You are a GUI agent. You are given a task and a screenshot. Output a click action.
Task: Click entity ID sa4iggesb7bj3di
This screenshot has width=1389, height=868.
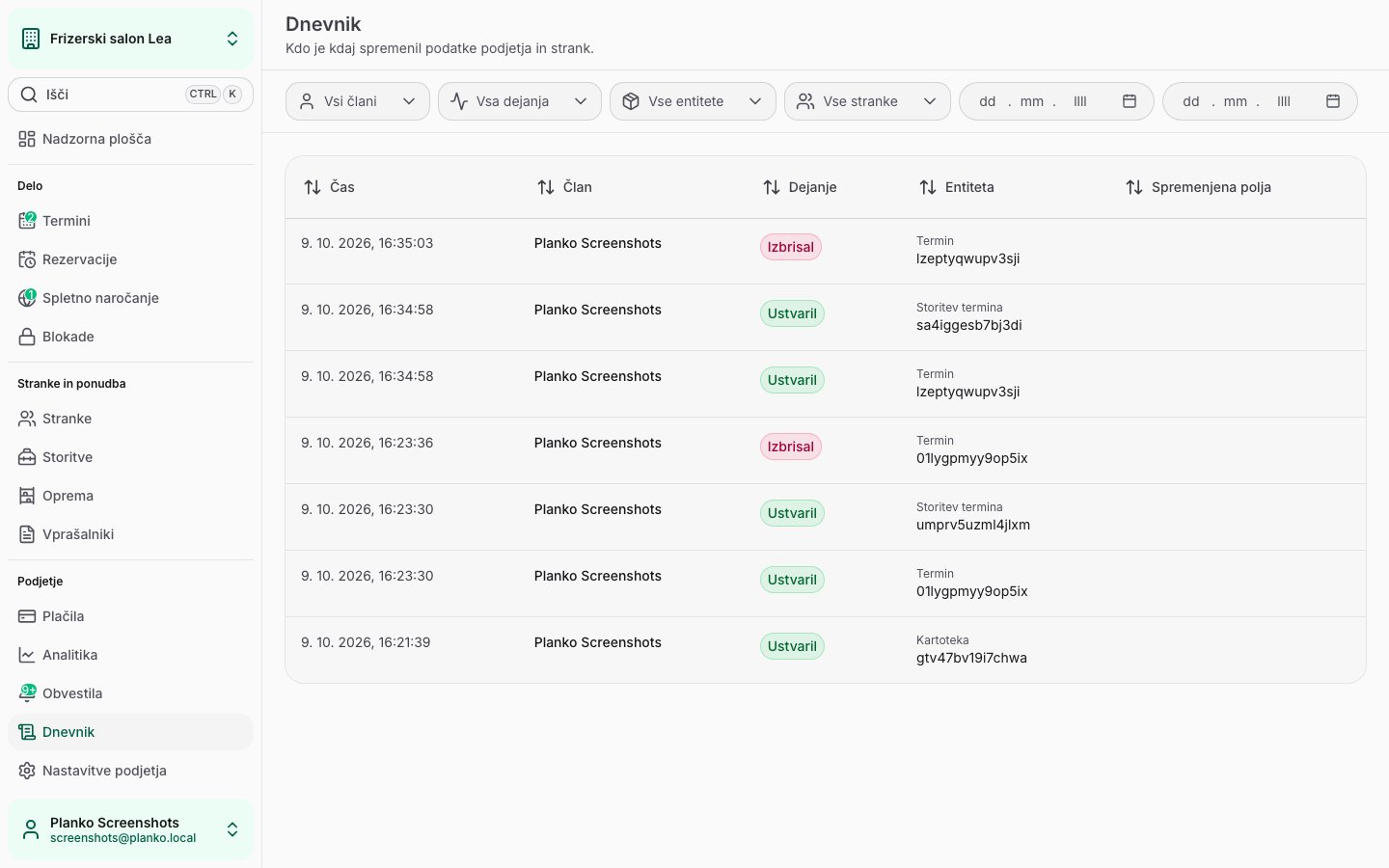(969, 325)
